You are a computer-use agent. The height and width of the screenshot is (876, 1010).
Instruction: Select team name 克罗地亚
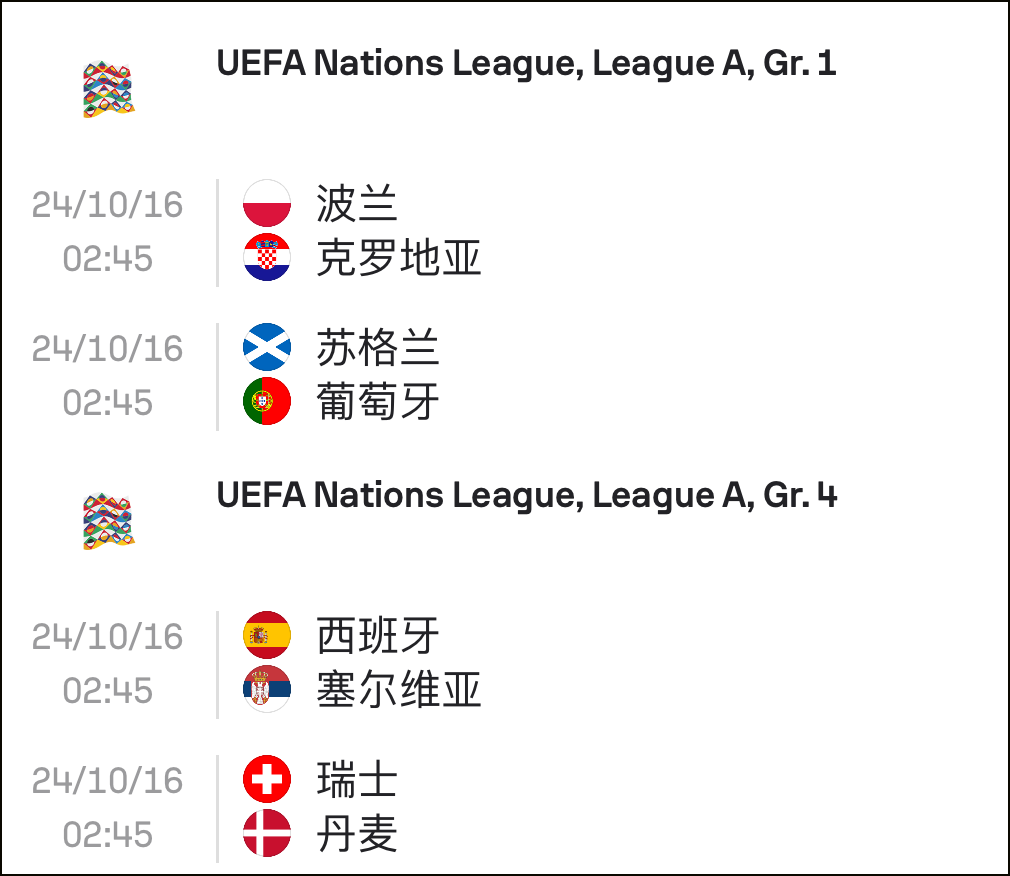[399, 258]
